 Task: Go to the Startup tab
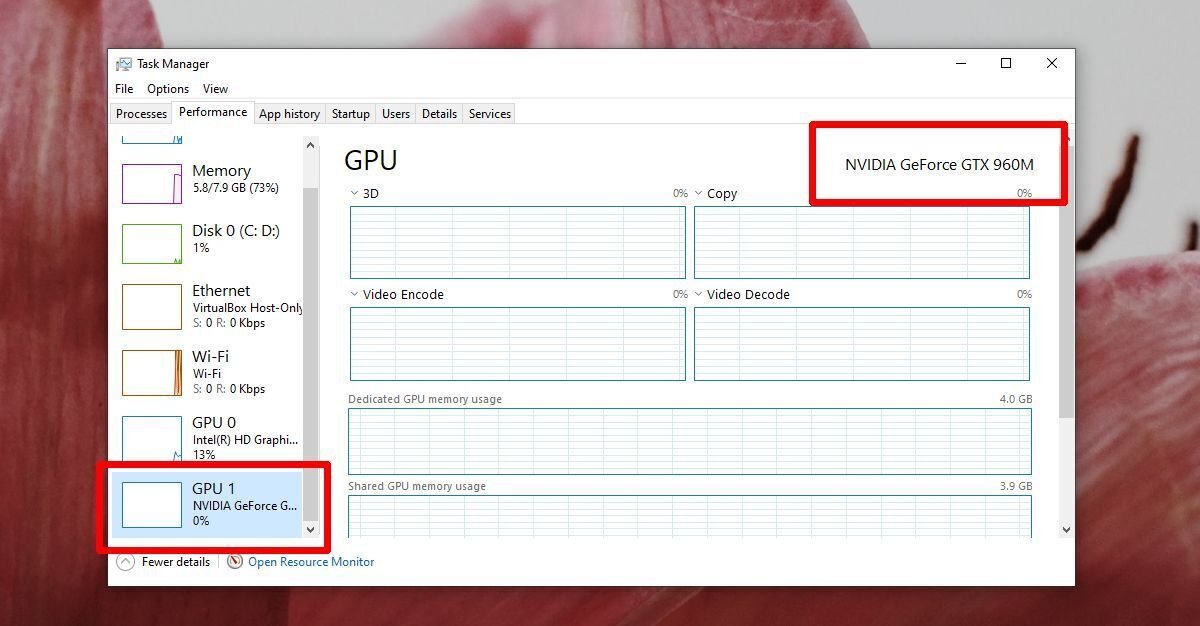click(350, 114)
